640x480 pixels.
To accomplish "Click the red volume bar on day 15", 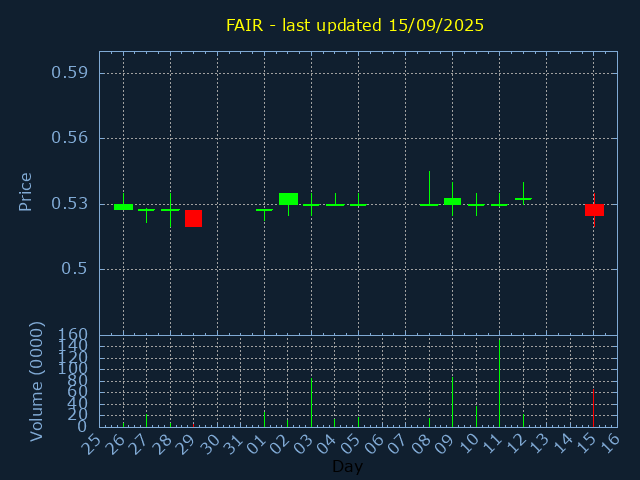I will click(593, 408).
